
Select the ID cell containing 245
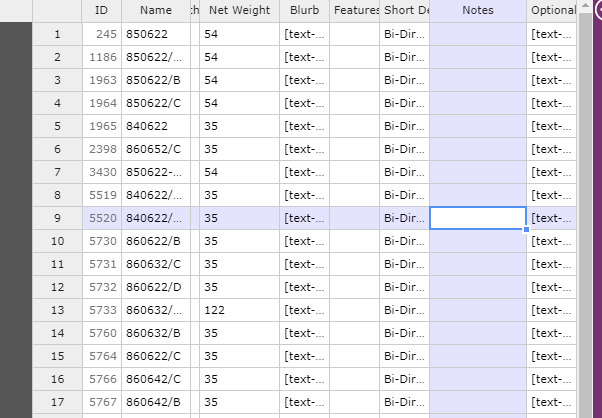coord(102,34)
